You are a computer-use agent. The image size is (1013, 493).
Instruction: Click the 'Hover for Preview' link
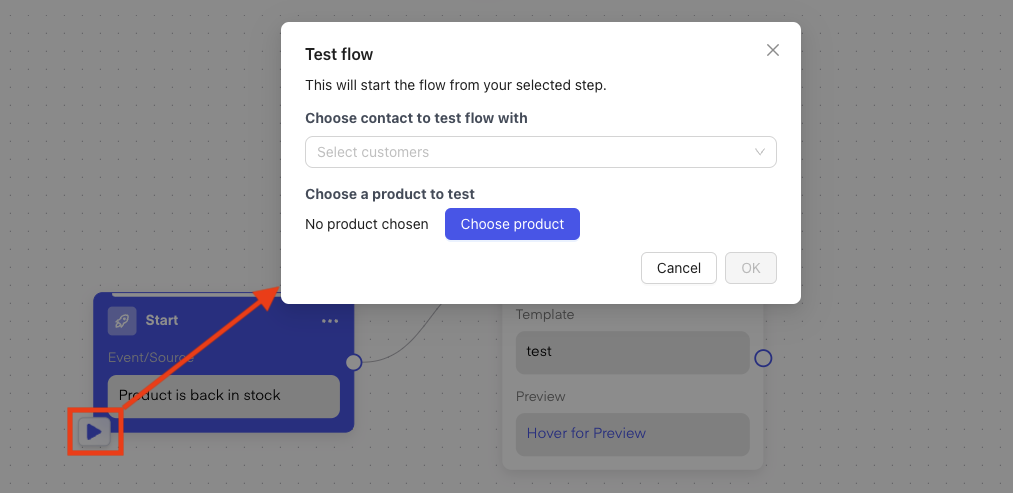tap(586, 433)
